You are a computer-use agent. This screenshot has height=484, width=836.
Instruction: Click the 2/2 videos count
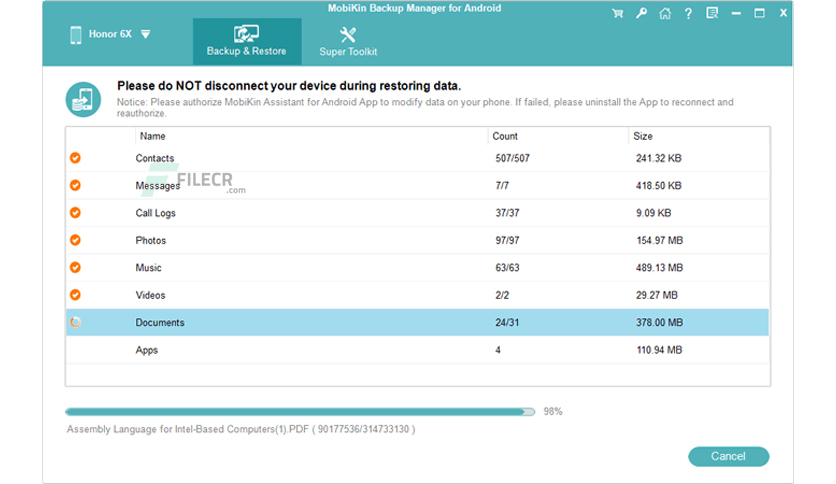pos(502,295)
